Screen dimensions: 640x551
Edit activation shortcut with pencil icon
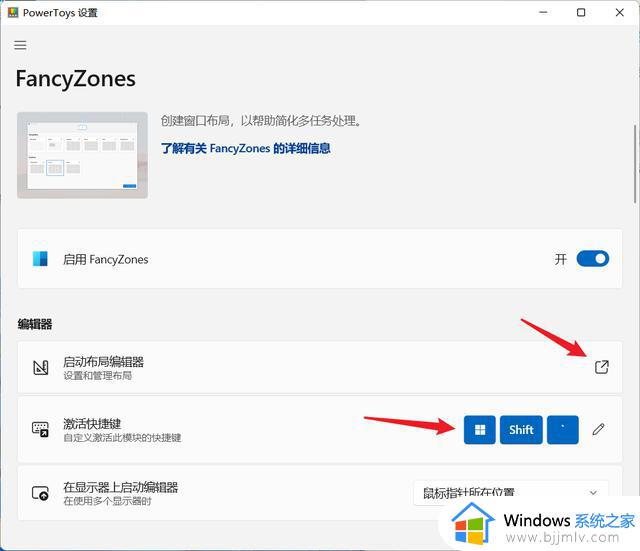[598, 429]
